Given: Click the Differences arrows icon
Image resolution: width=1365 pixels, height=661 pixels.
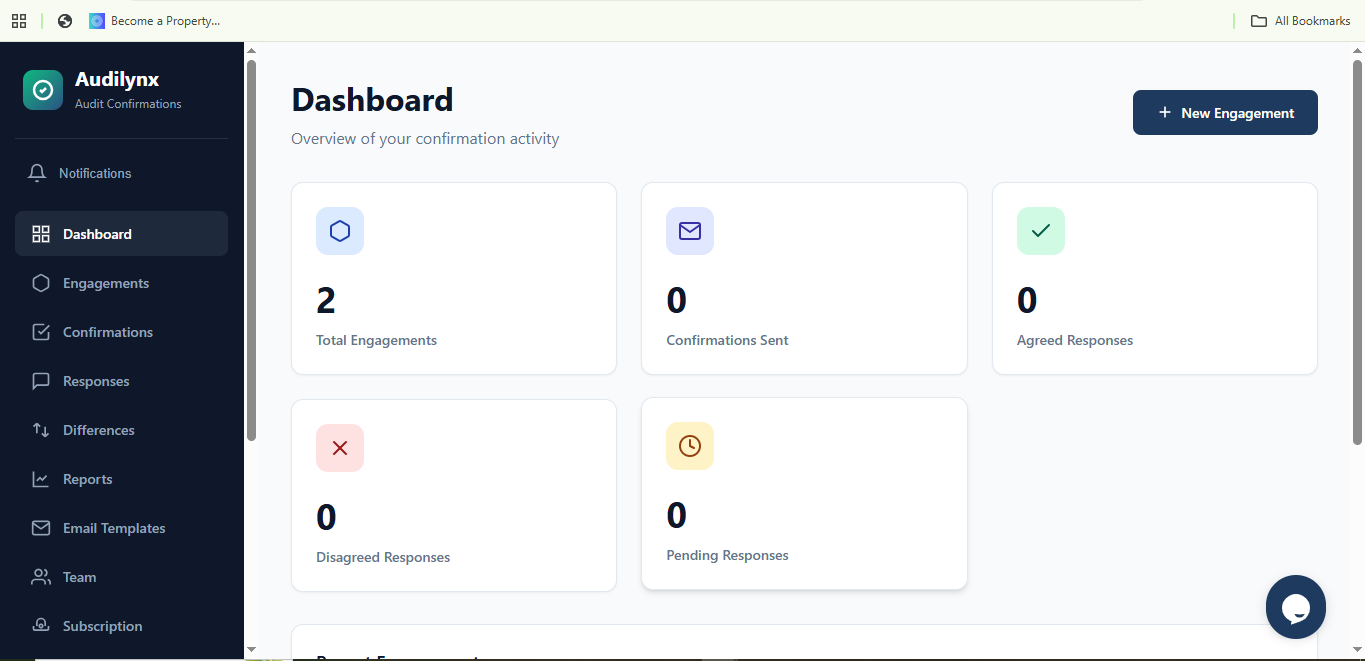Looking at the screenshot, I should point(41,430).
